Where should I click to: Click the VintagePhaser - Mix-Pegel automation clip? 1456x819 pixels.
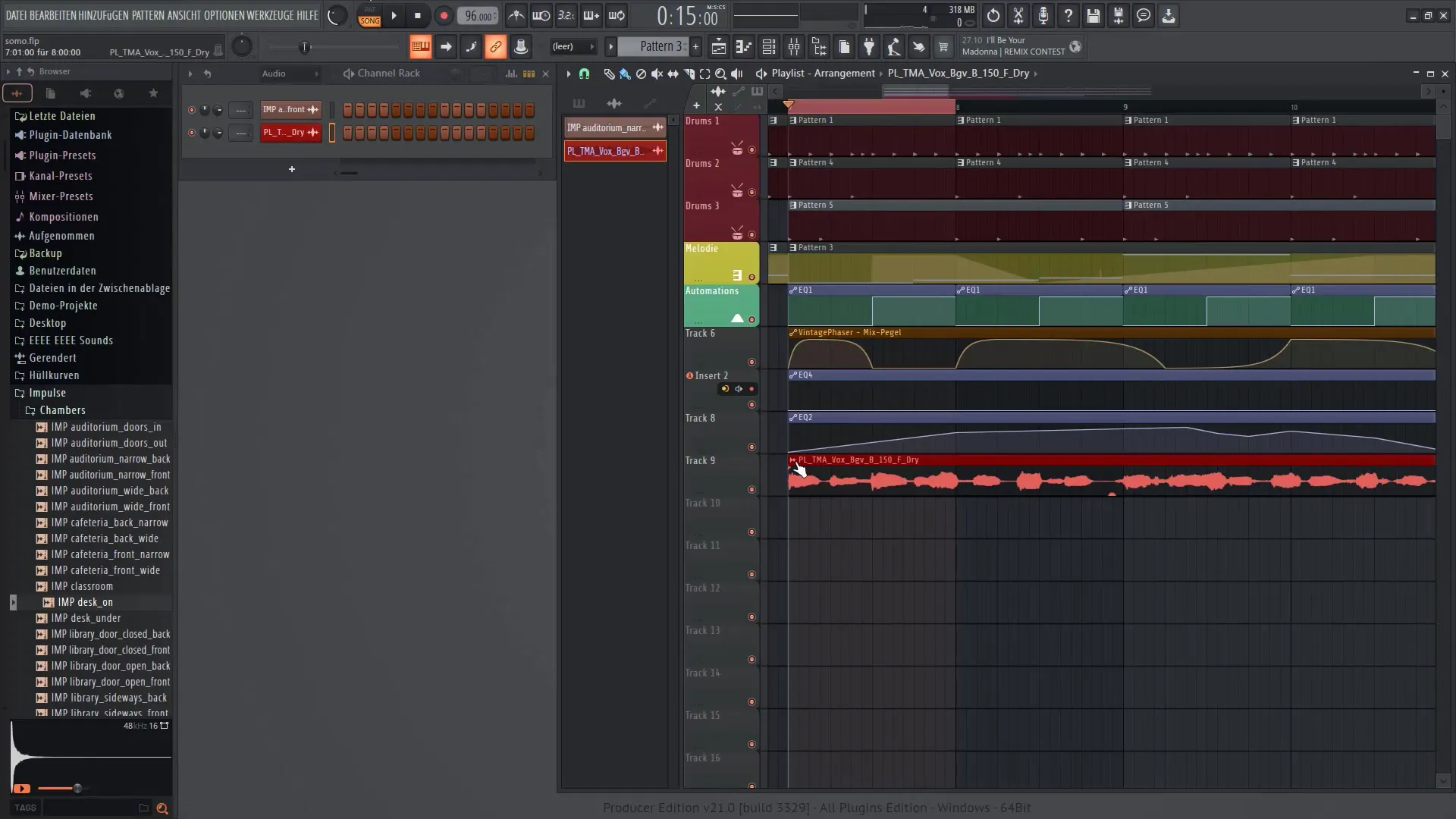tap(1112, 349)
